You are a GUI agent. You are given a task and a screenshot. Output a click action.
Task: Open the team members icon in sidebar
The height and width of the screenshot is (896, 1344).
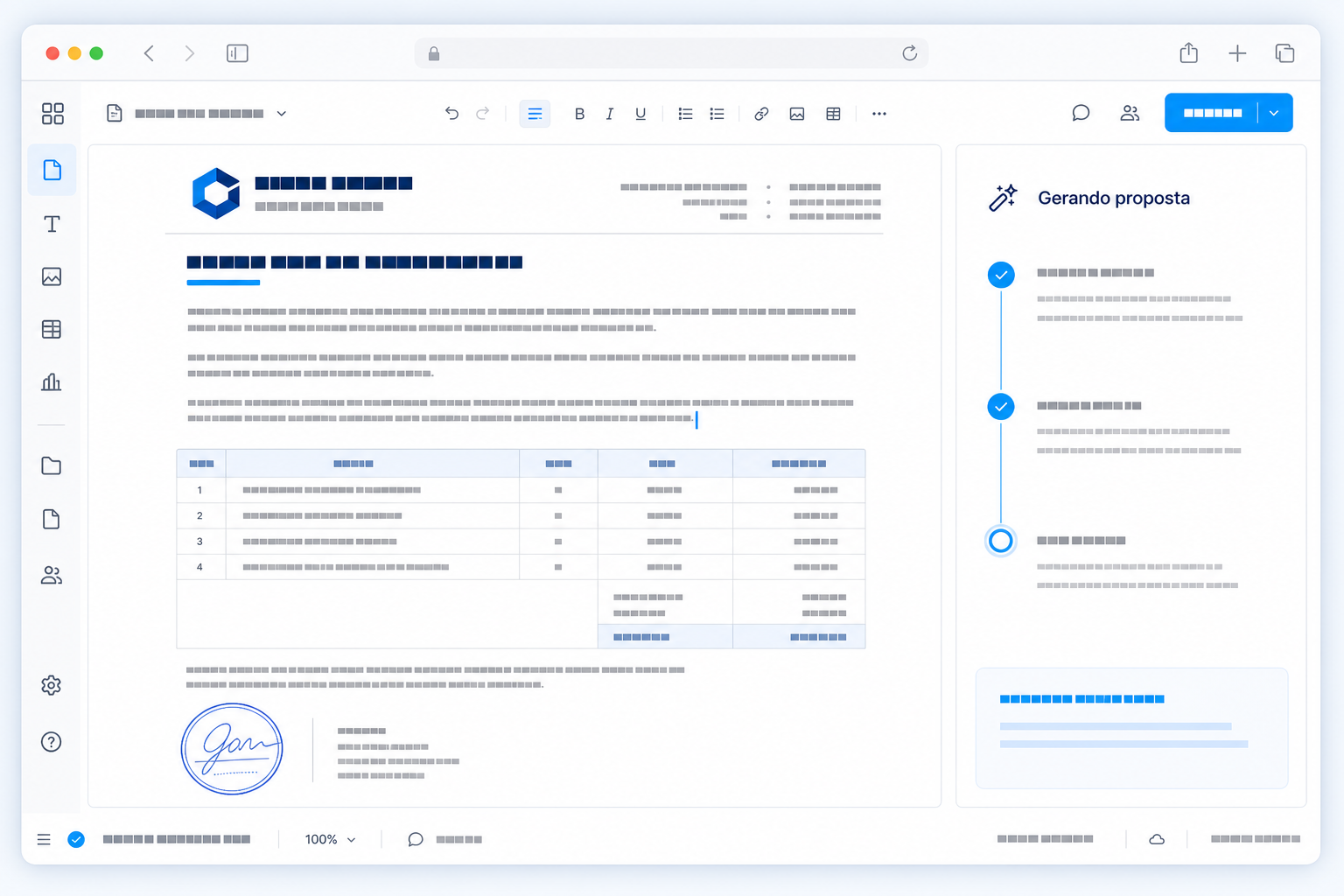(52, 575)
